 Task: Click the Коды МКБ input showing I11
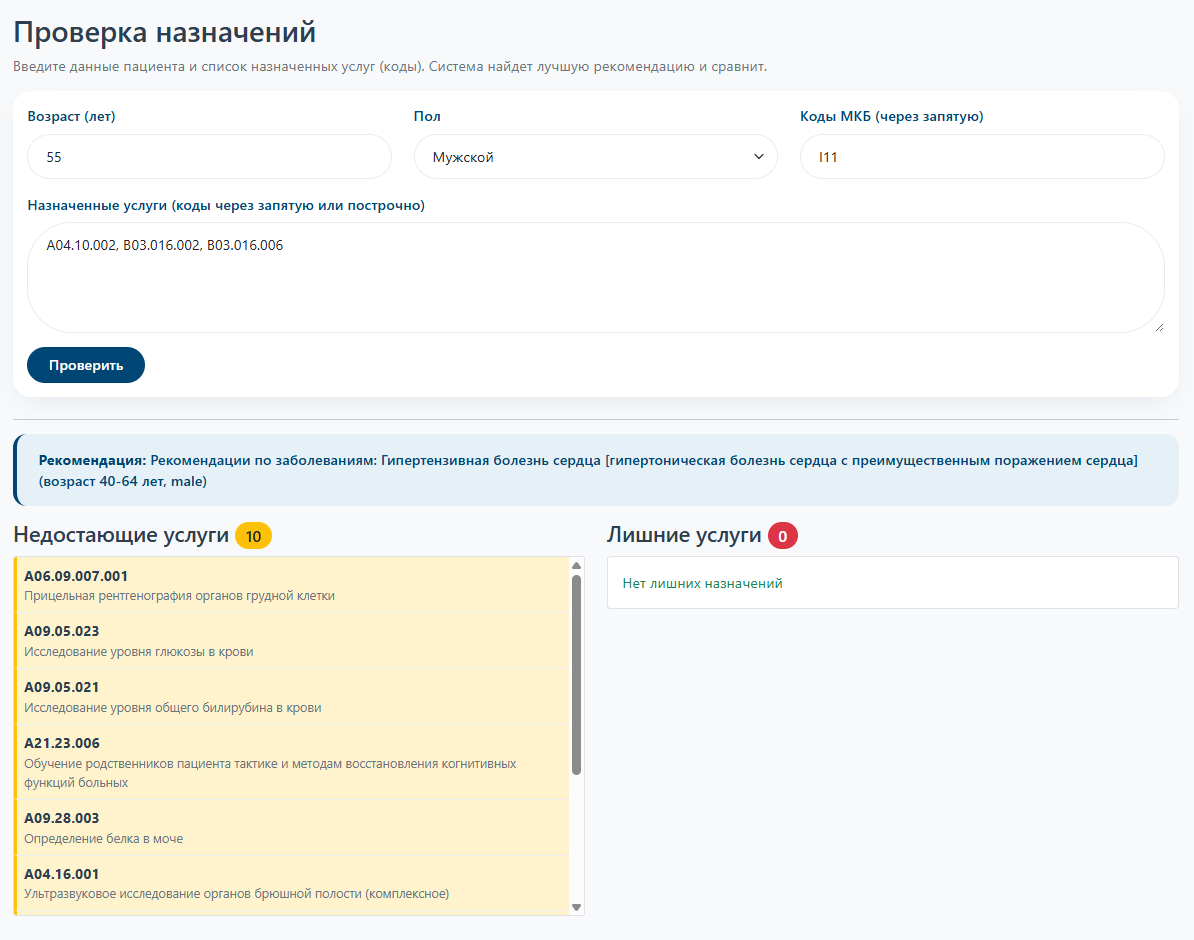pyautogui.click(x=981, y=156)
